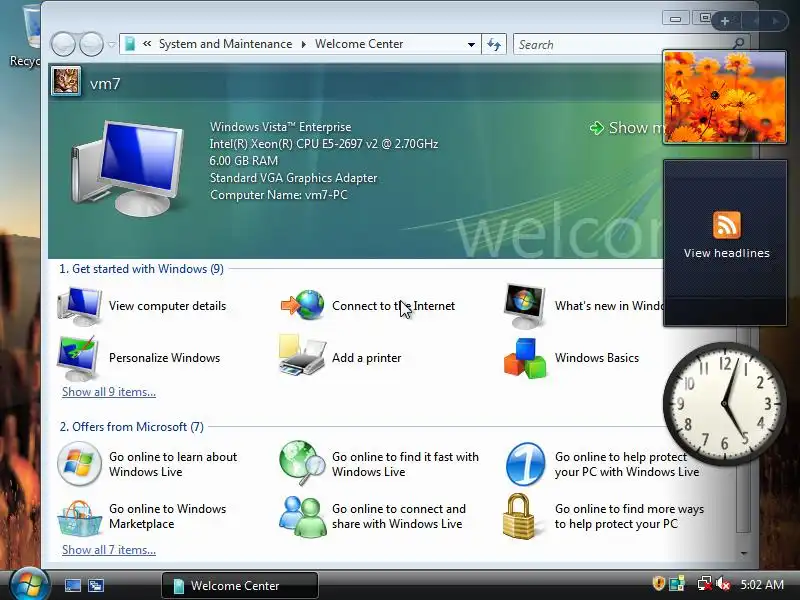Click the Computer Name: vm7-PC text
Image resolution: width=800 pixels, height=600 pixels.
(279, 195)
